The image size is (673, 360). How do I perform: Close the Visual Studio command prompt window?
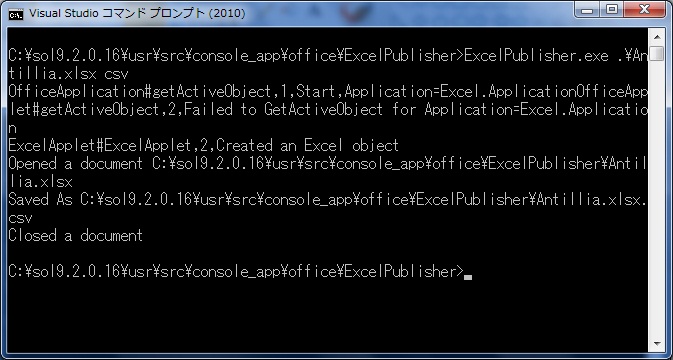[645, 9]
